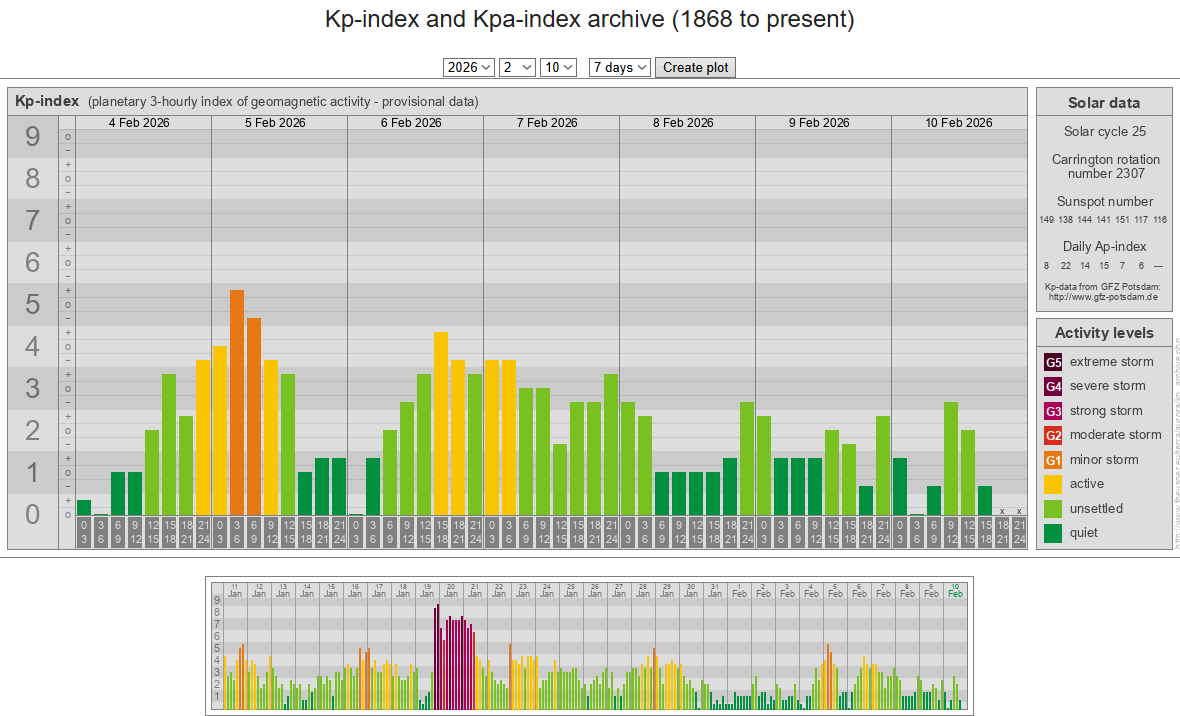1180x716 pixels.
Task: Click the tallest orange bar on 5 Feb
Action: (x=237, y=400)
